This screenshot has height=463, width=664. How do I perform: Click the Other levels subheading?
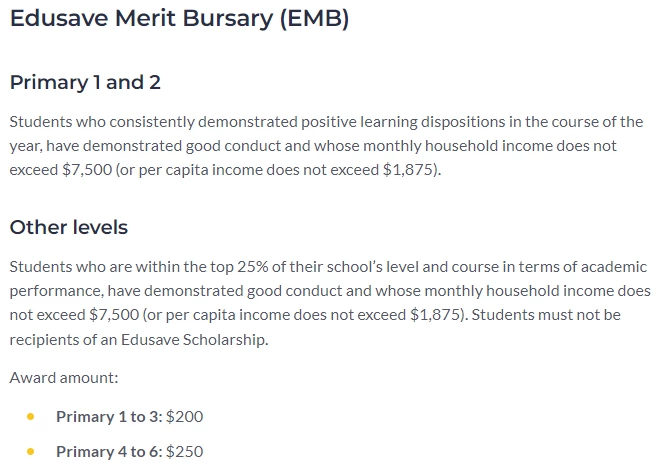69,227
